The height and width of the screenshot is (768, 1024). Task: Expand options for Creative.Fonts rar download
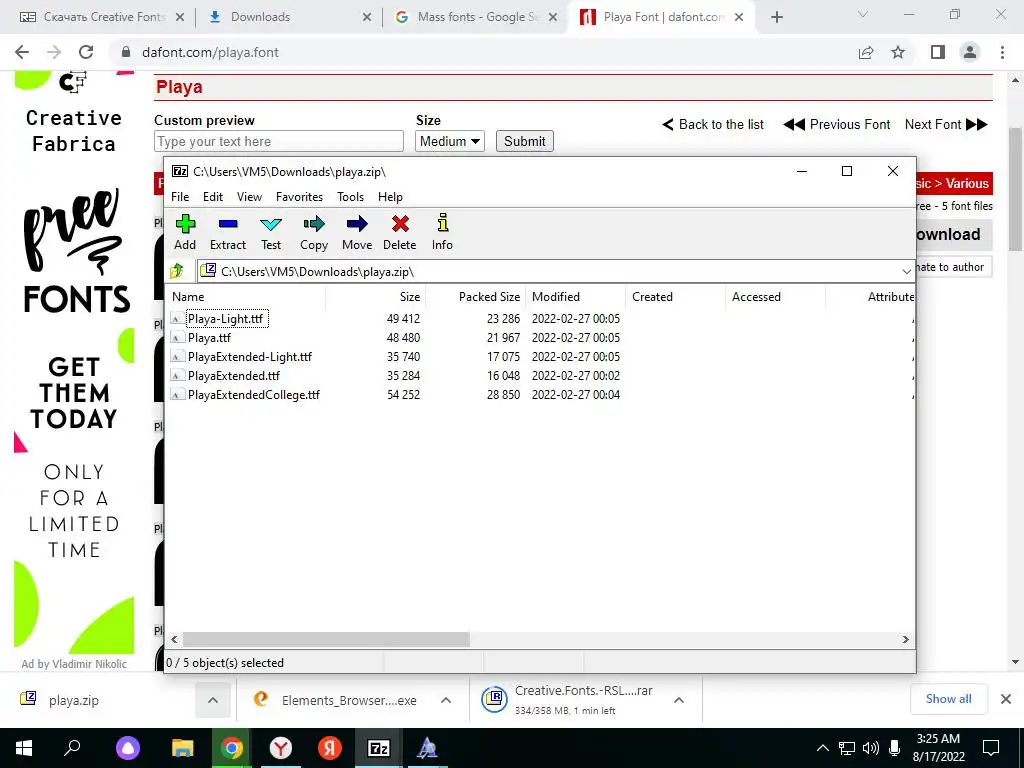pyautogui.click(x=679, y=700)
